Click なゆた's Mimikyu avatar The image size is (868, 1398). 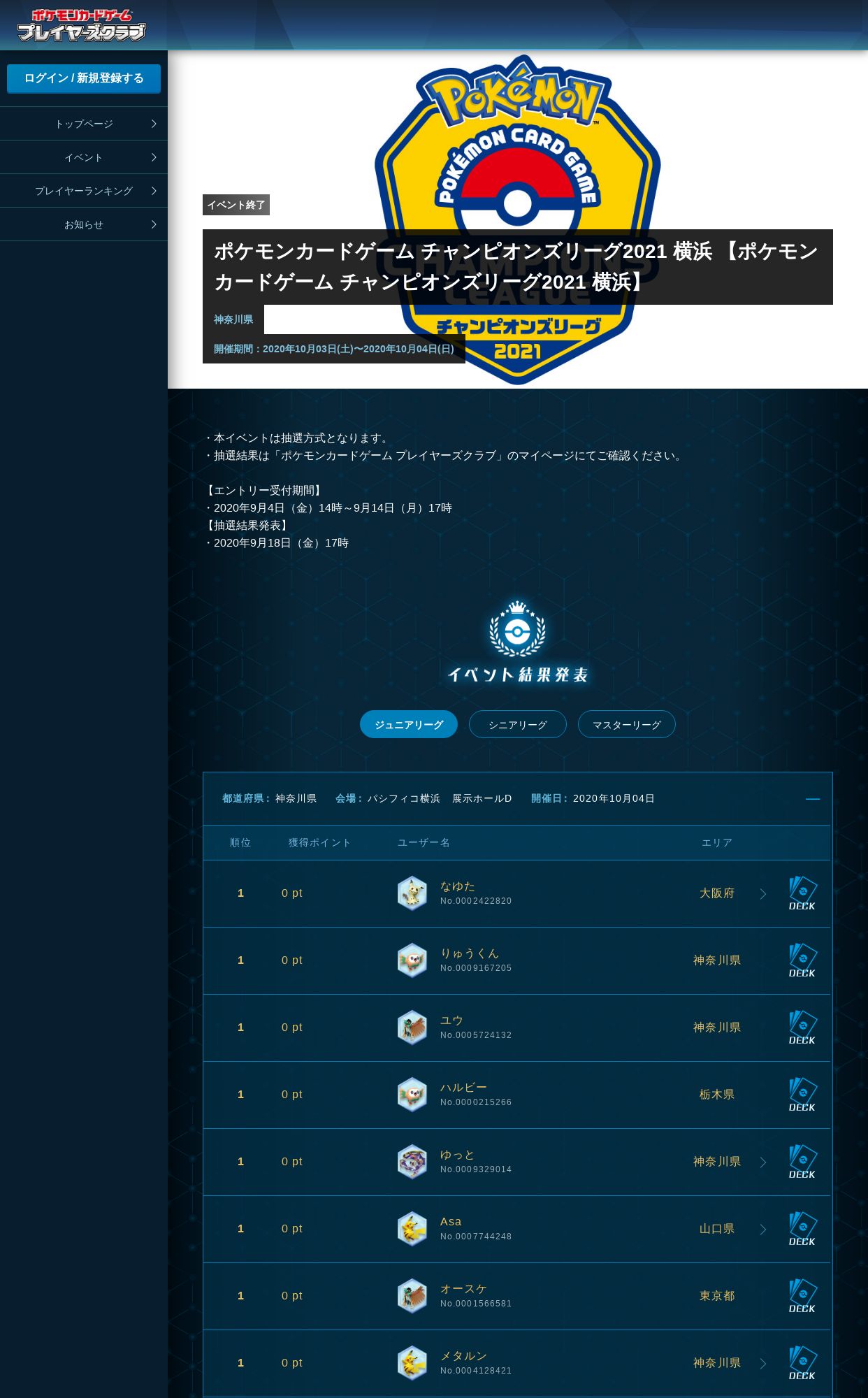tap(412, 893)
